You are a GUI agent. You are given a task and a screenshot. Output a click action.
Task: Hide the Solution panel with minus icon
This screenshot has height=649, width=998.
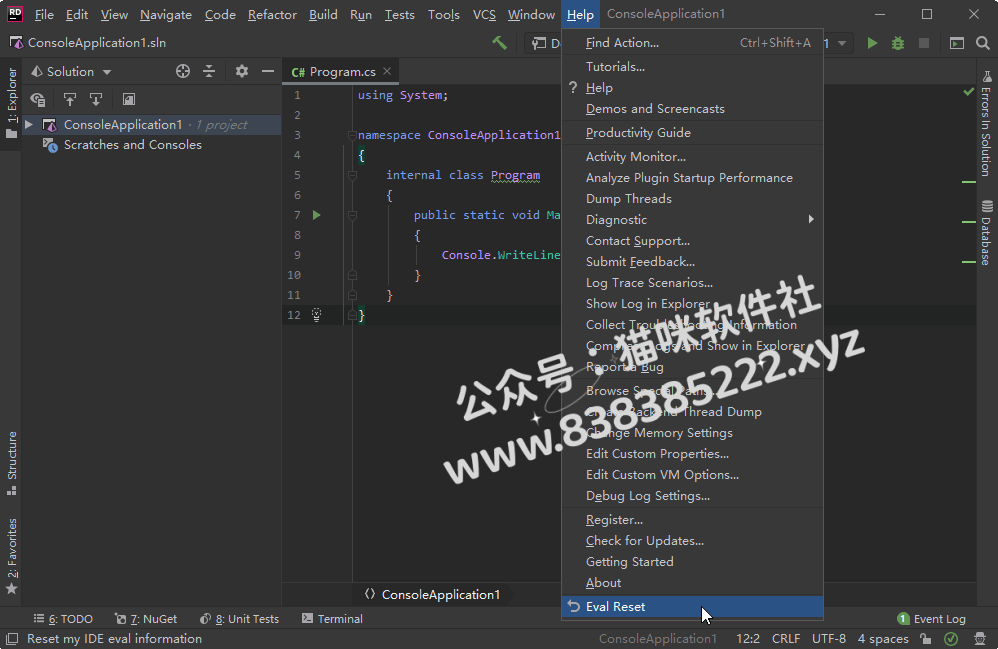pos(268,71)
